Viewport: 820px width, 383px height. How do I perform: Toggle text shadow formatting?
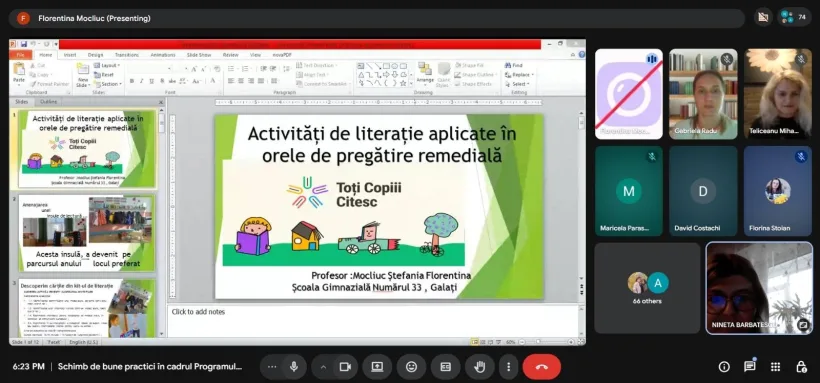pos(162,81)
